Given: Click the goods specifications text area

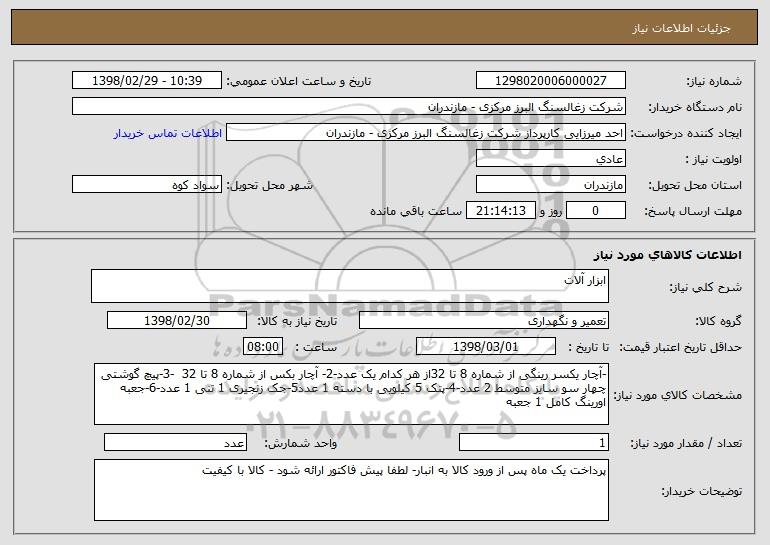Looking at the screenshot, I should point(351,394).
